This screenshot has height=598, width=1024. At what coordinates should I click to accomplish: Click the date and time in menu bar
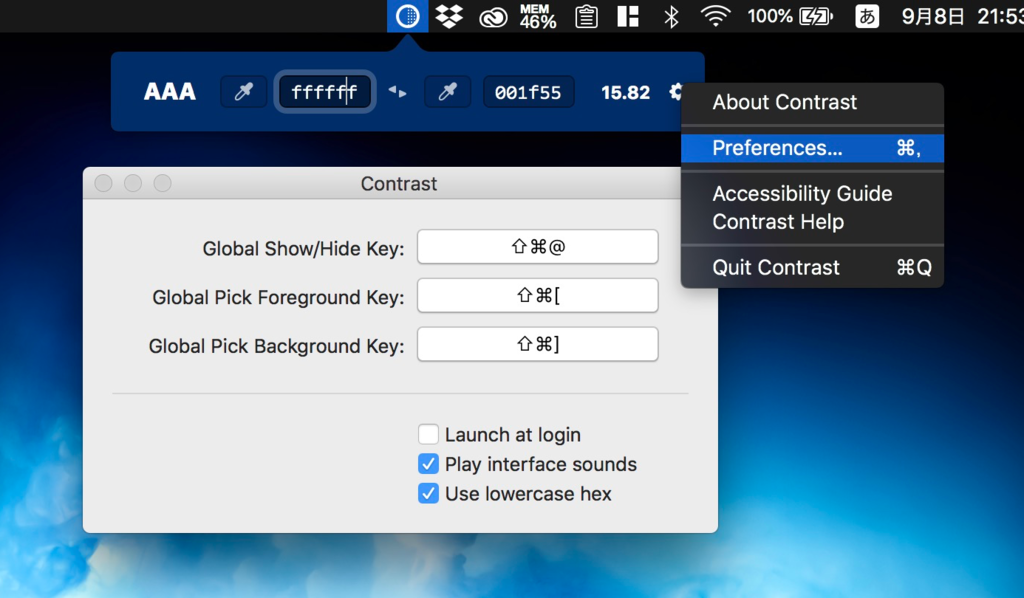(963, 16)
